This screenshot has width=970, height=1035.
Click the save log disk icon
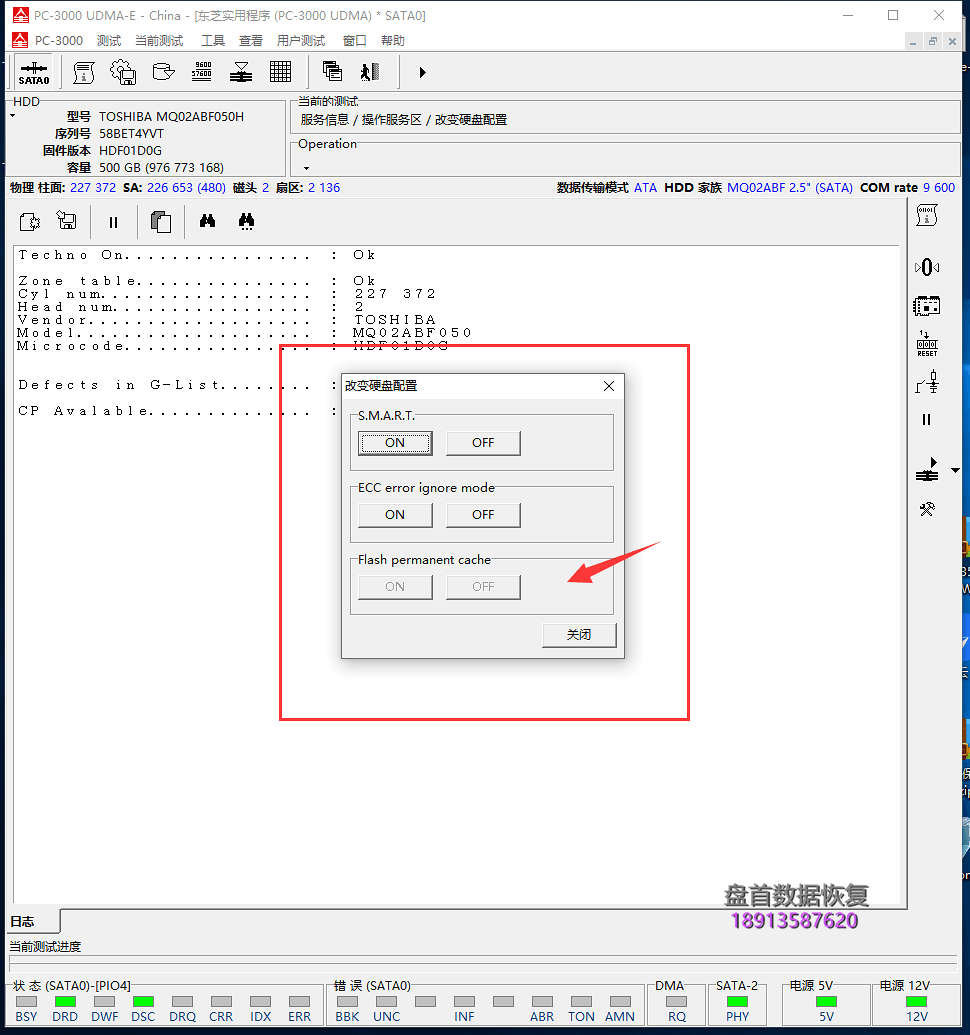pos(67,220)
